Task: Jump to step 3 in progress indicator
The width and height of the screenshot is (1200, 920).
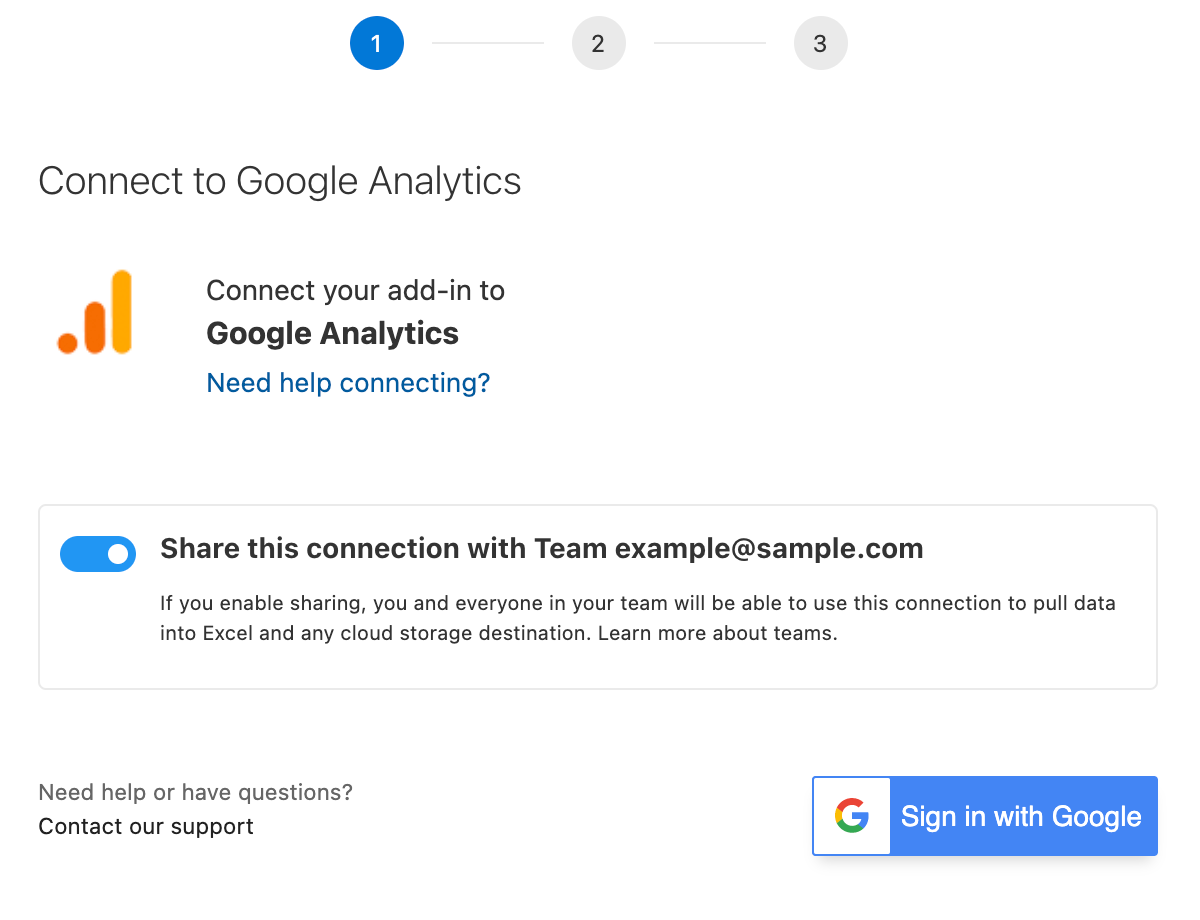Action: coord(821,43)
